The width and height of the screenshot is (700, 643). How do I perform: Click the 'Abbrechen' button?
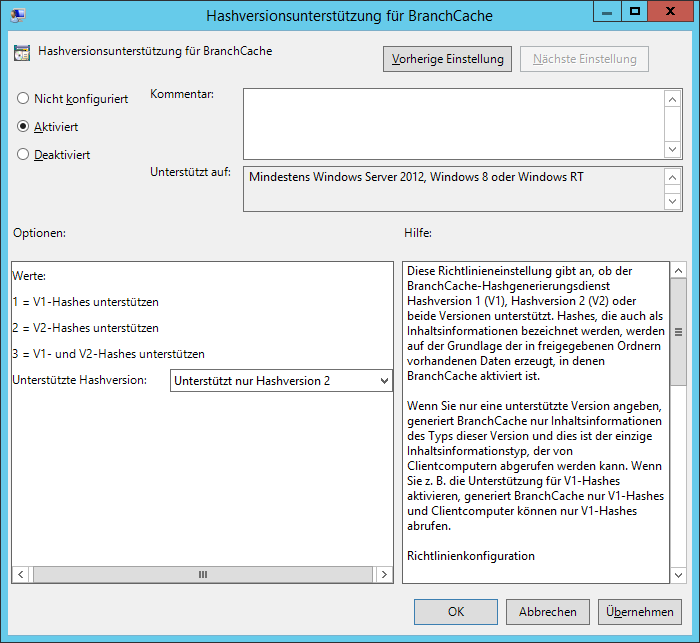(548, 612)
